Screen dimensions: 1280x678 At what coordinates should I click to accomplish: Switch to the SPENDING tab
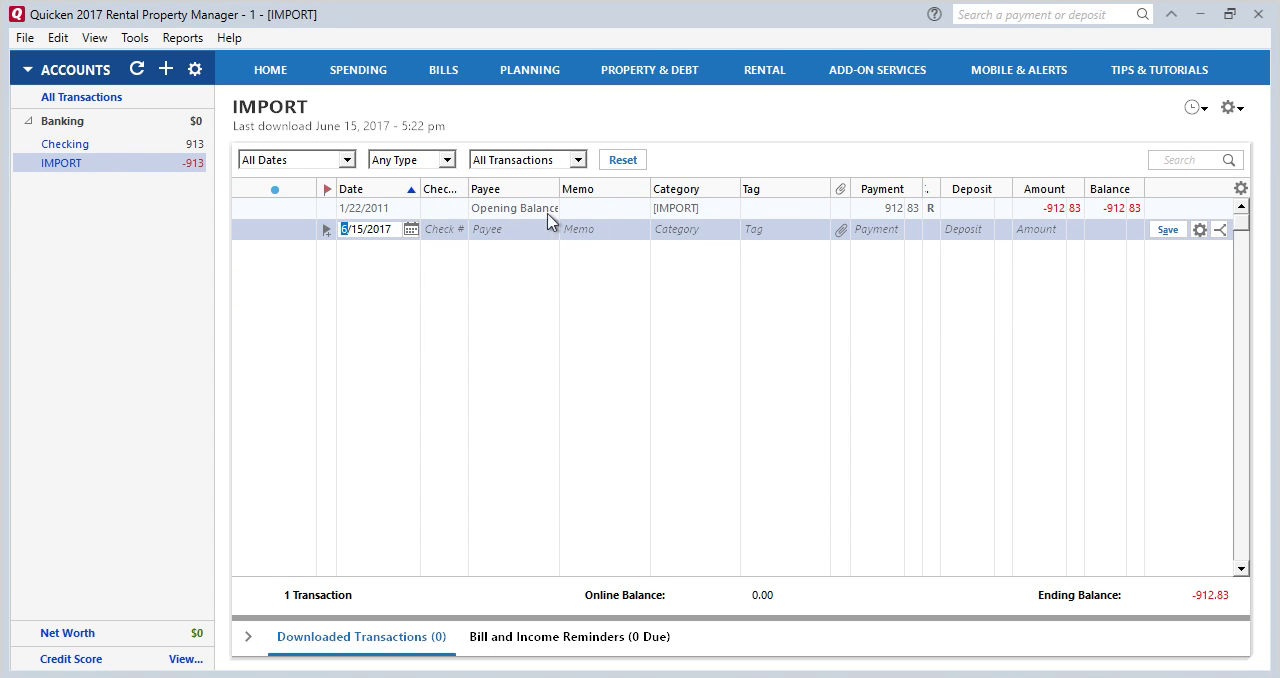coord(358,70)
